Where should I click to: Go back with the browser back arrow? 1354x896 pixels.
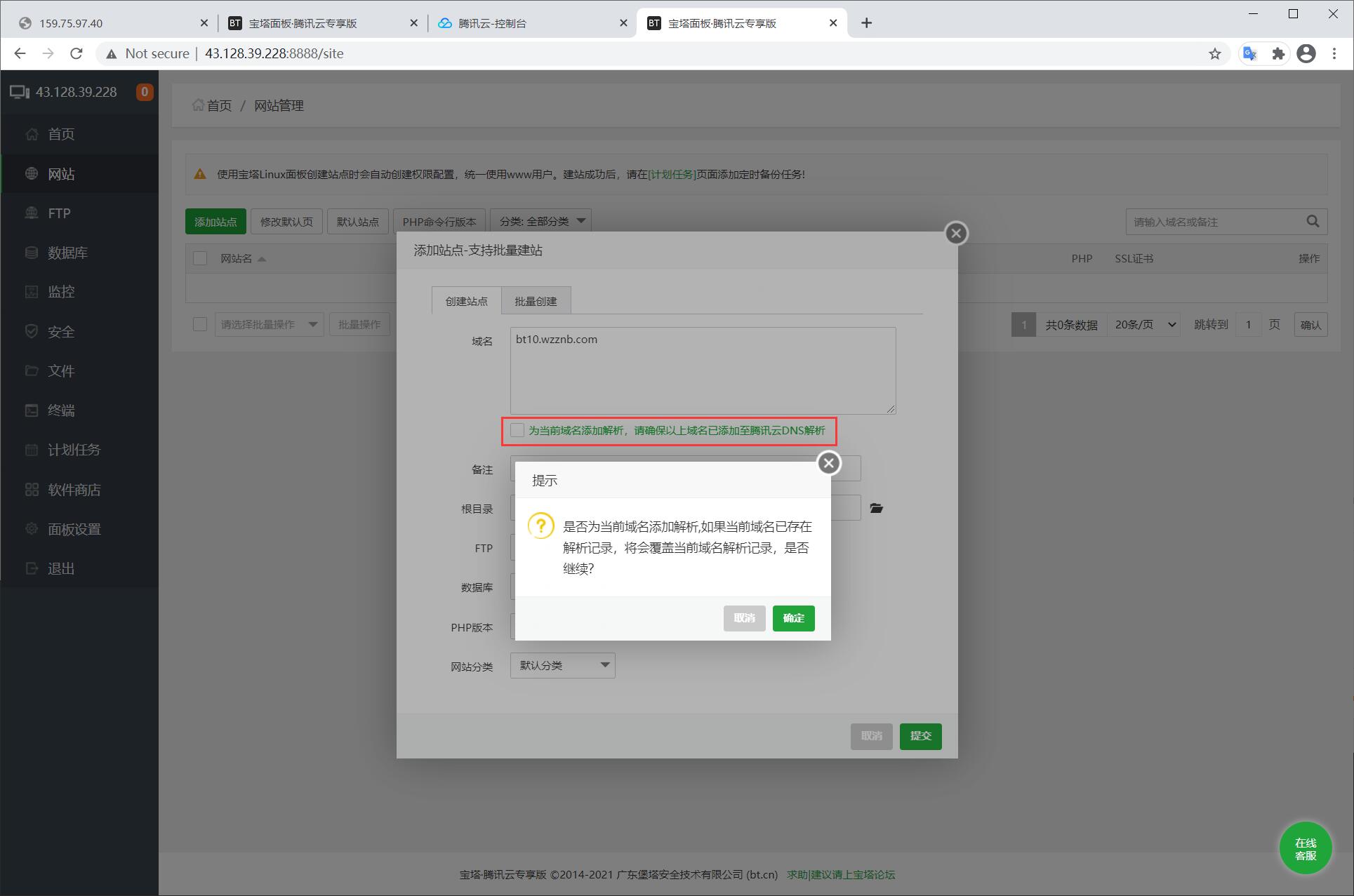20,53
